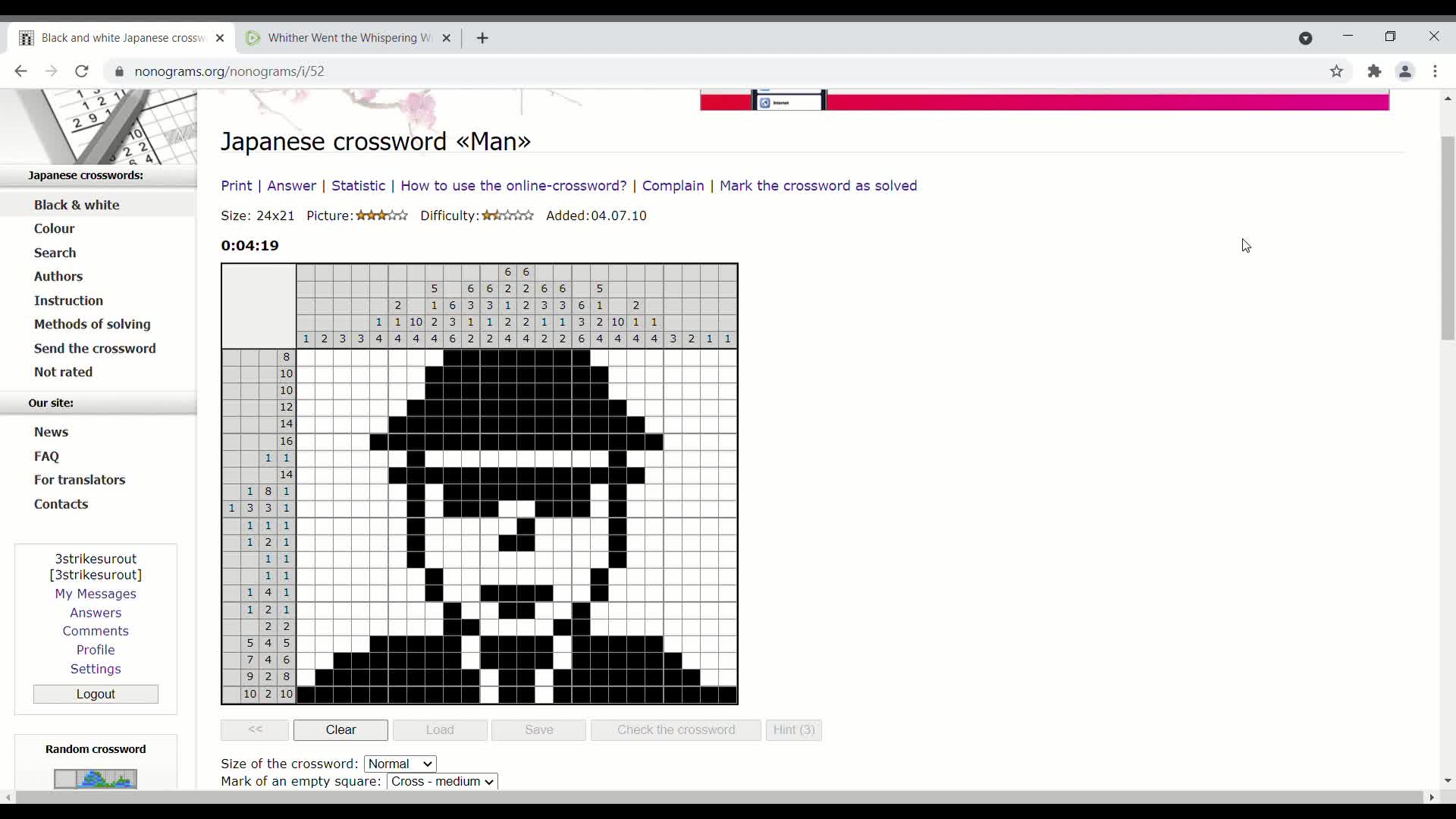Click Mark the crossword as solved

point(817,186)
